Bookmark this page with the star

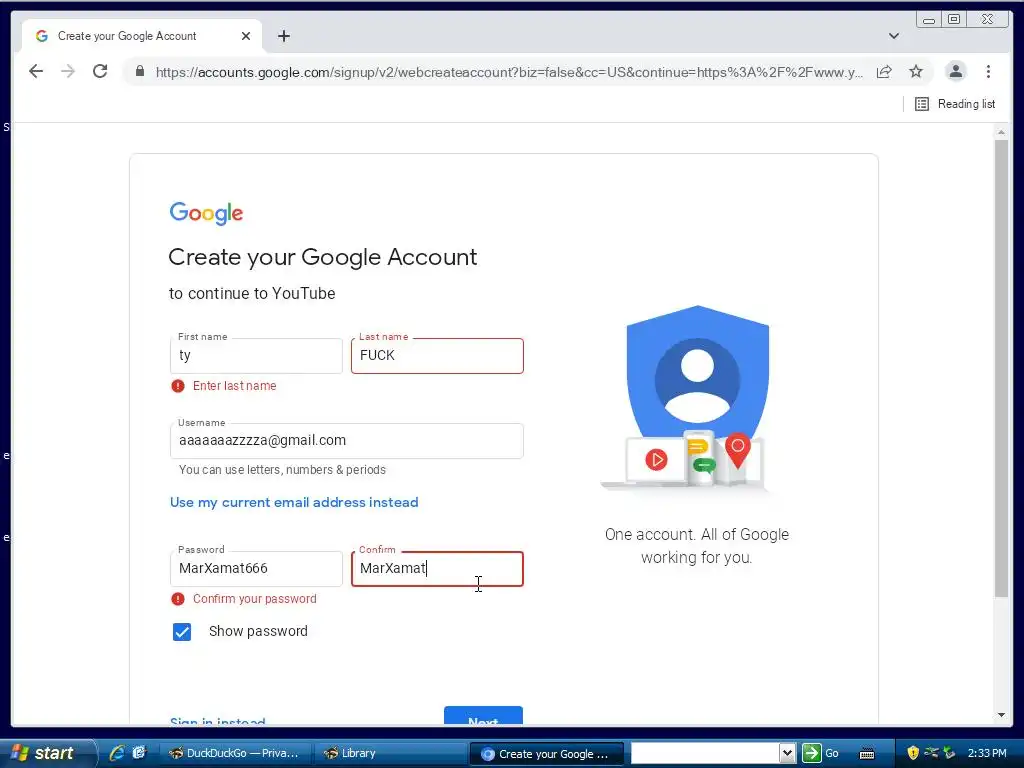[916, 71]
